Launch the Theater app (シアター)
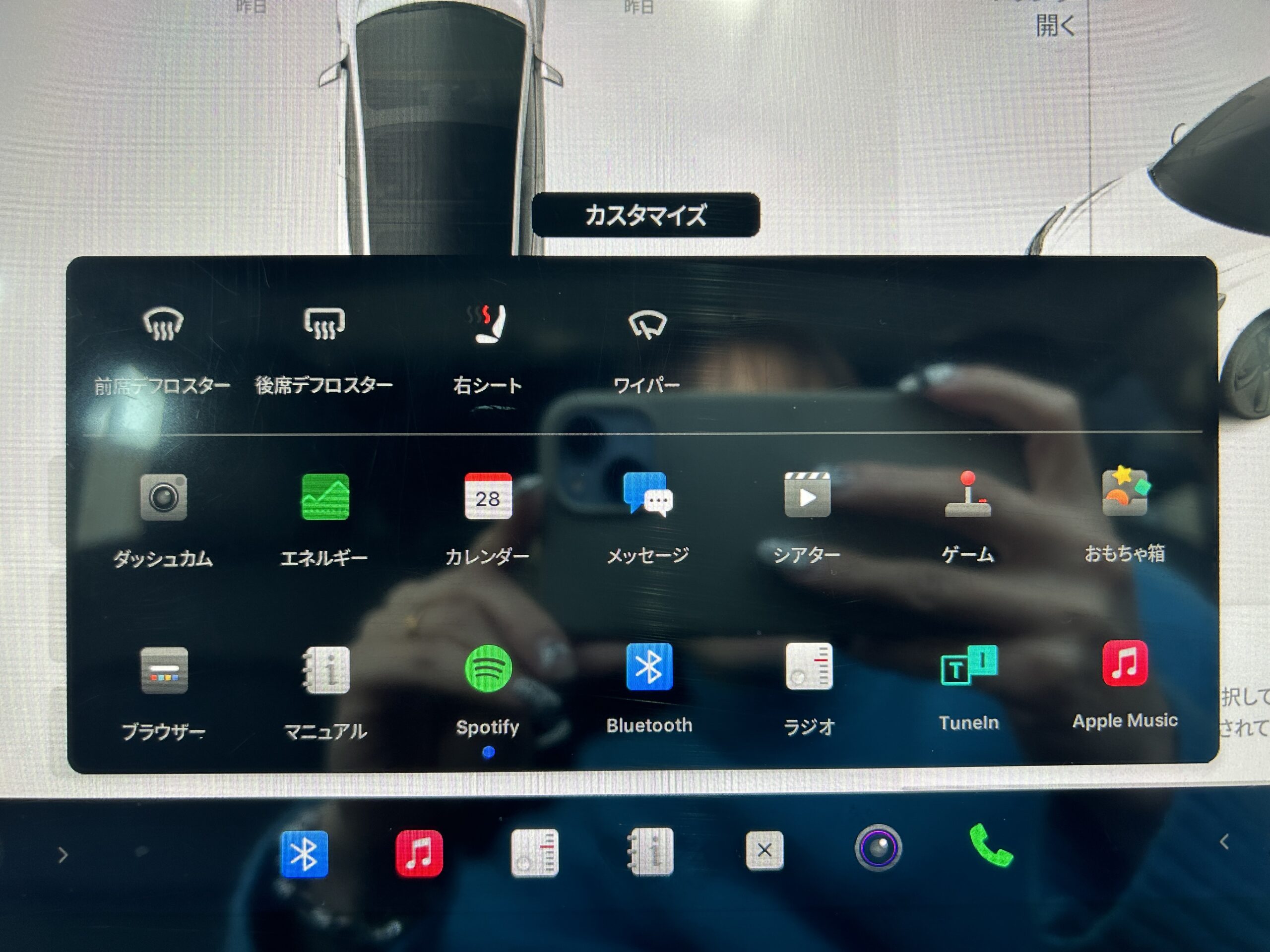The width and height of the screenshot is (1270, 952). point(807,494)
